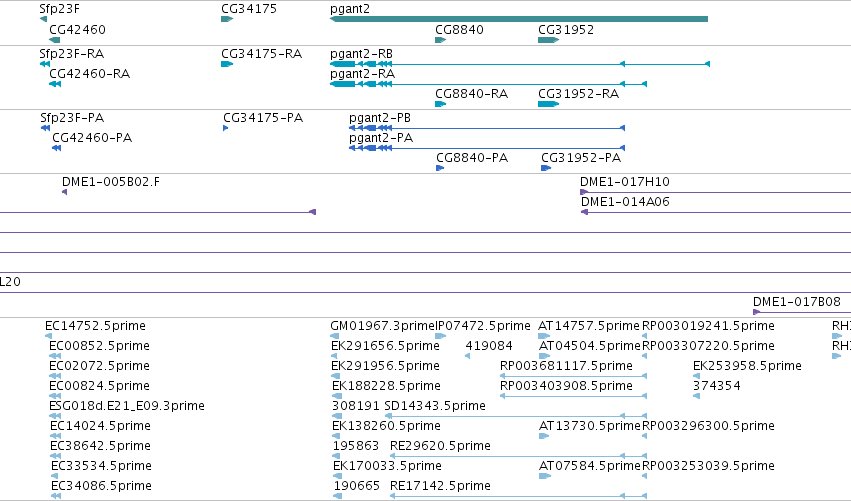Open EST EC38642.5prime
Viewport: 851px width, 501px height.
(55, 456)
